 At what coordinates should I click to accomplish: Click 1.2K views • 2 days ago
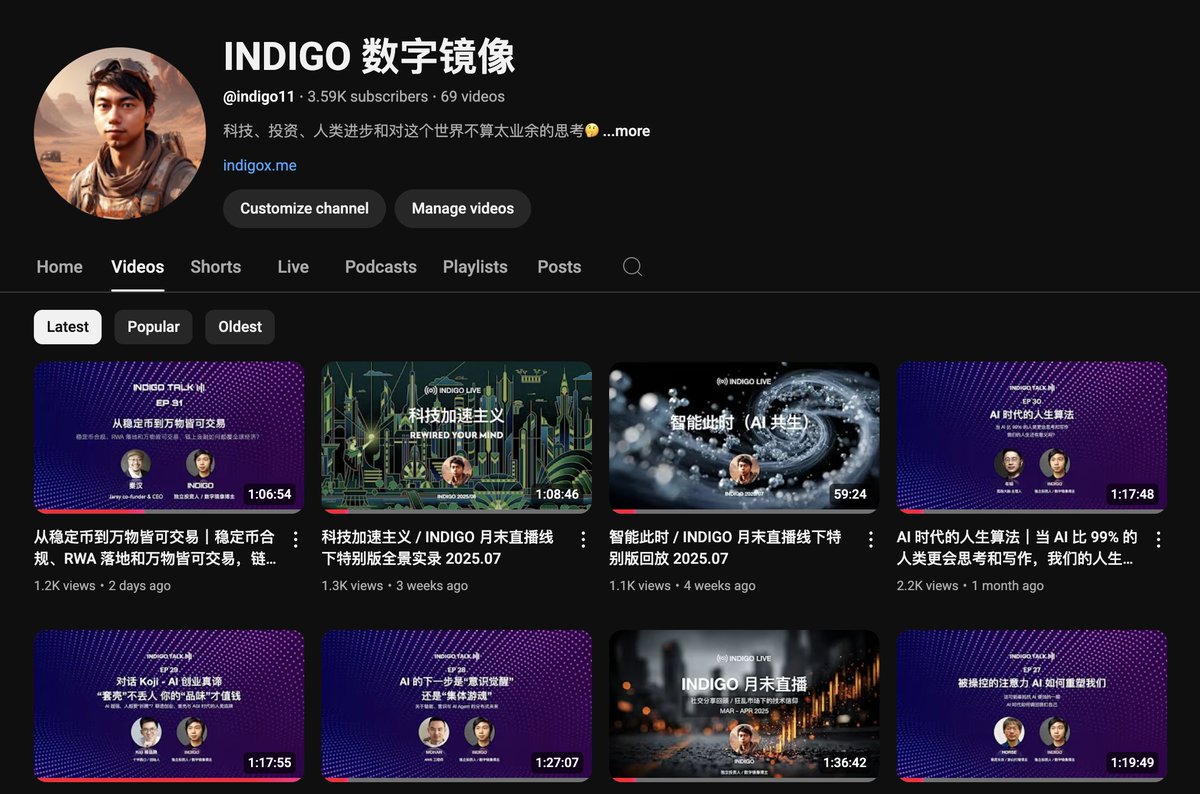coord(102,586)
